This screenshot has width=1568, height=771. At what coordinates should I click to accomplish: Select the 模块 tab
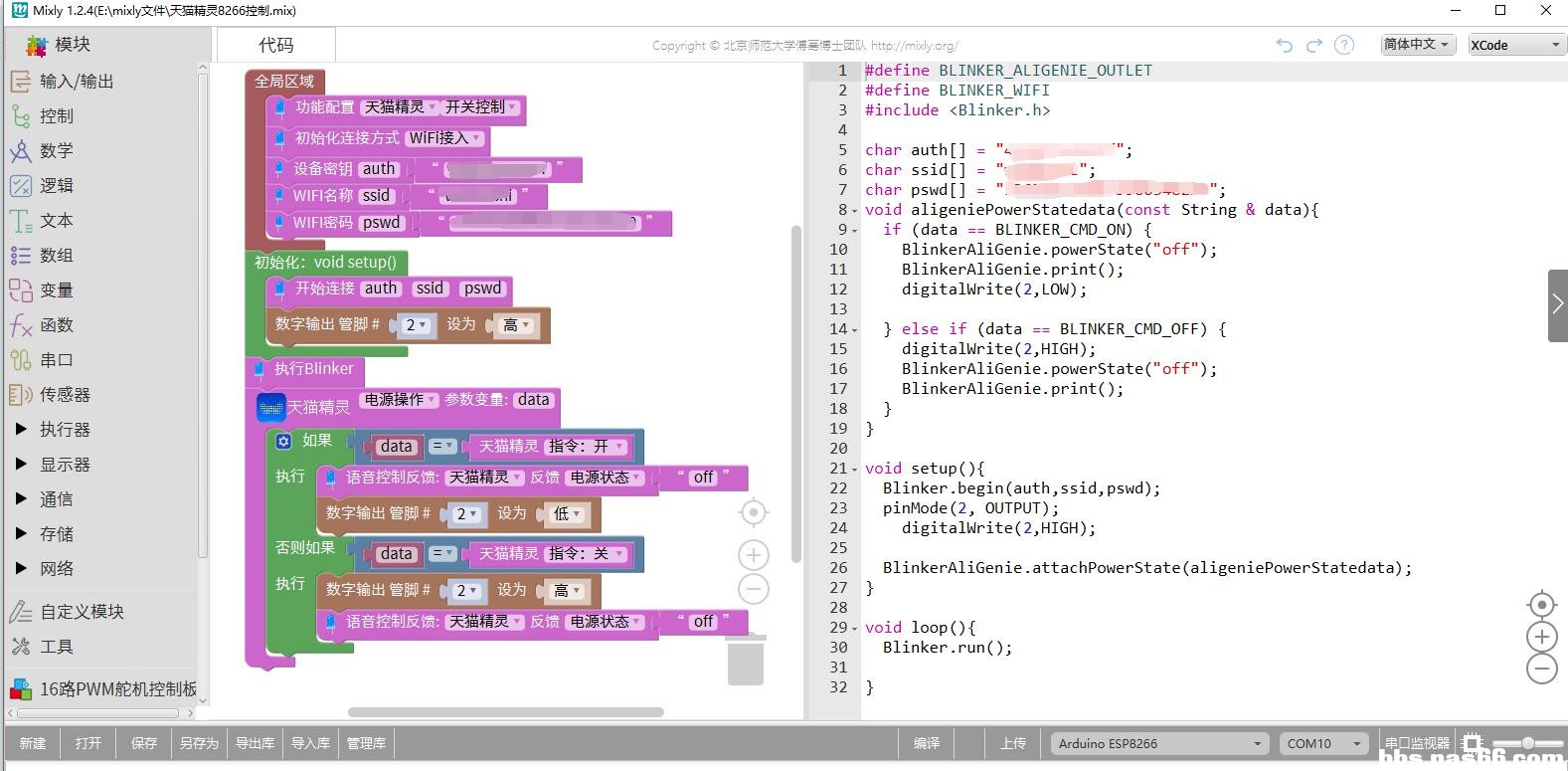[x=60, y=45]
